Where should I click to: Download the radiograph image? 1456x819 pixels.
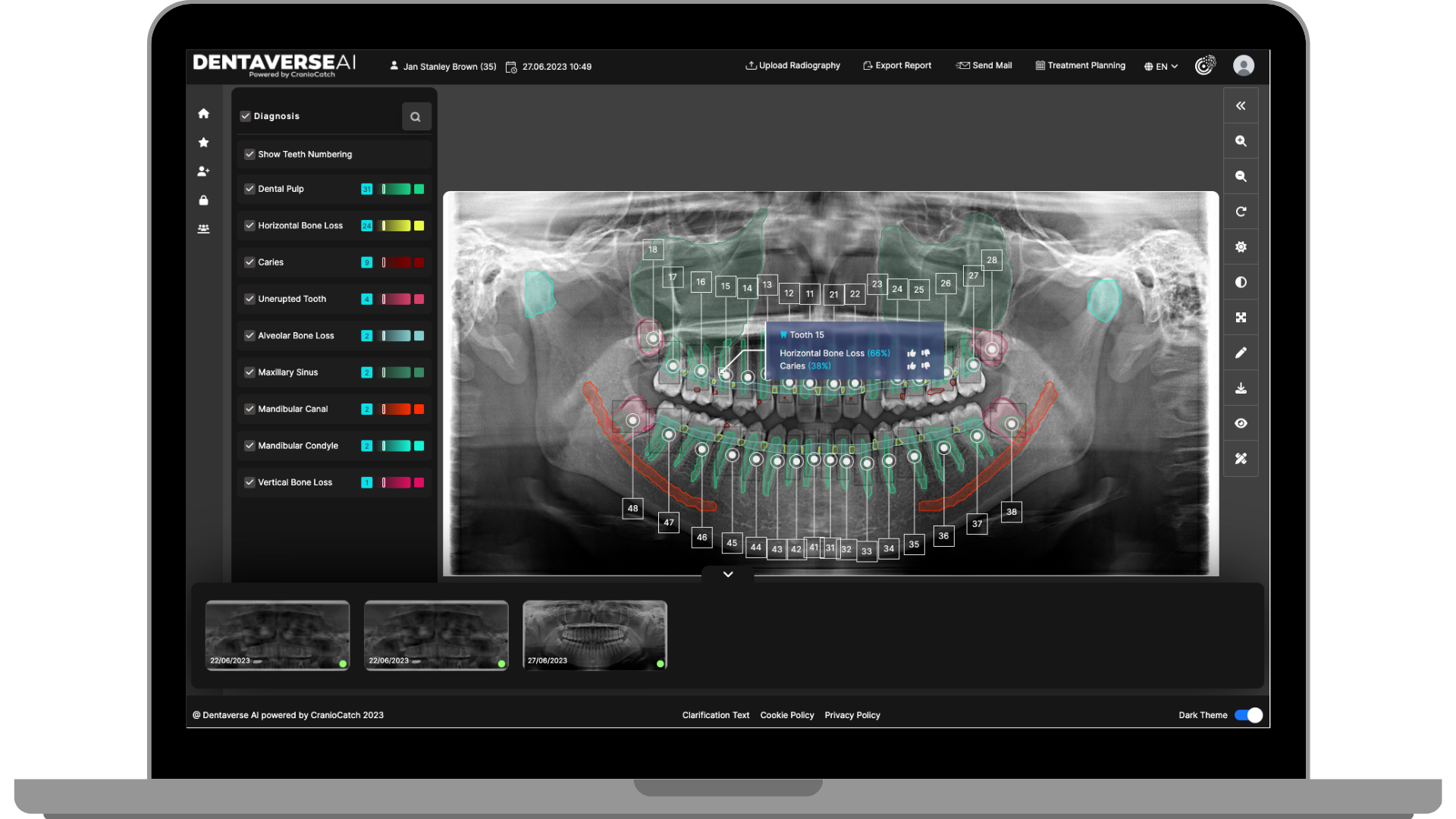click(1241, 388)
